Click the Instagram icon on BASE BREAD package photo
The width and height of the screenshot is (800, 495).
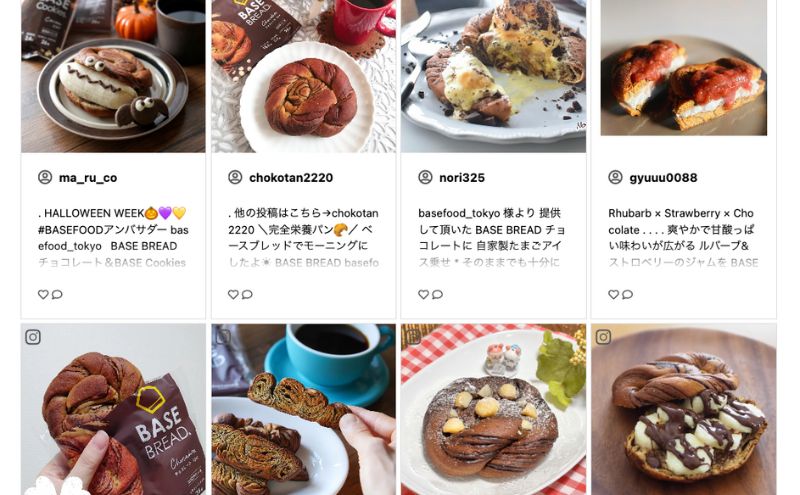(x=33, y=337)
